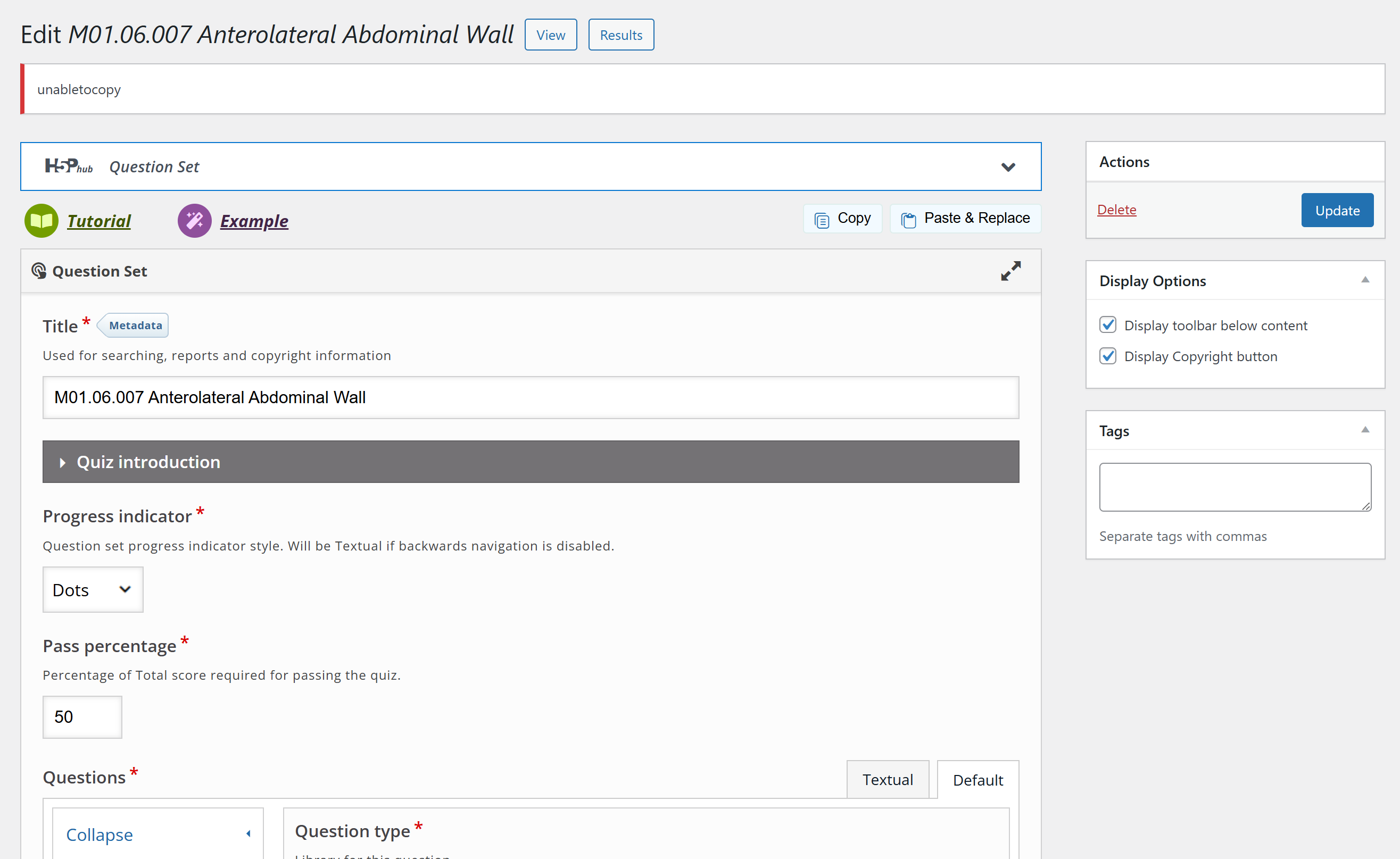
Task: Switch to the Textual tab
Action: tap(888, 779)
